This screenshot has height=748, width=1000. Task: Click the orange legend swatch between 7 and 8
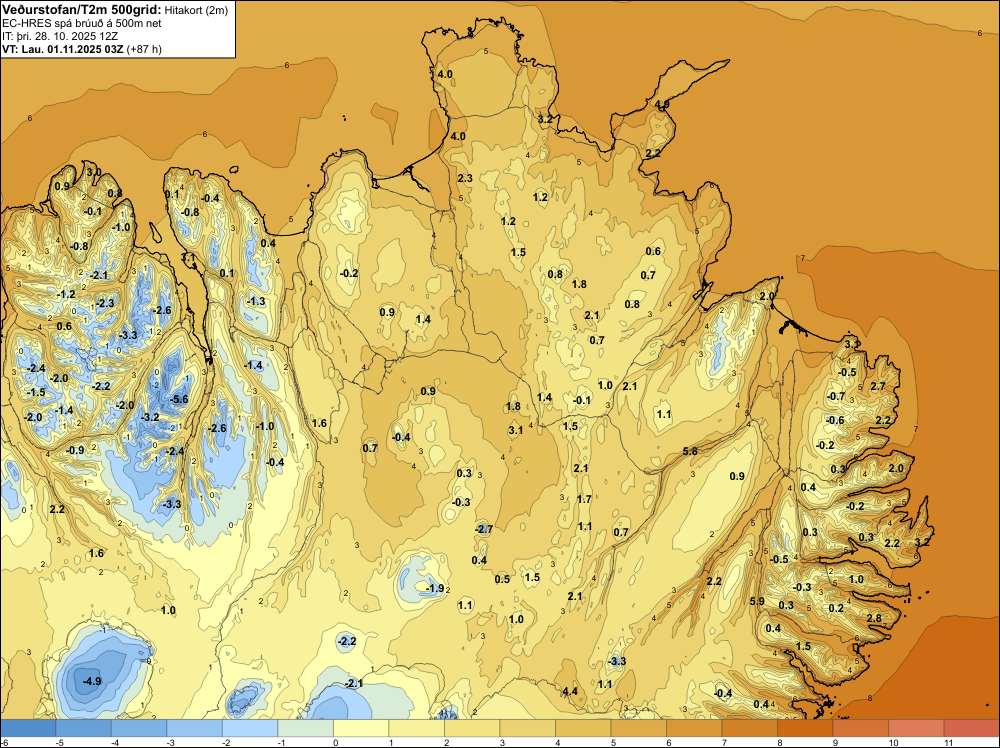[x=749, y=728]
